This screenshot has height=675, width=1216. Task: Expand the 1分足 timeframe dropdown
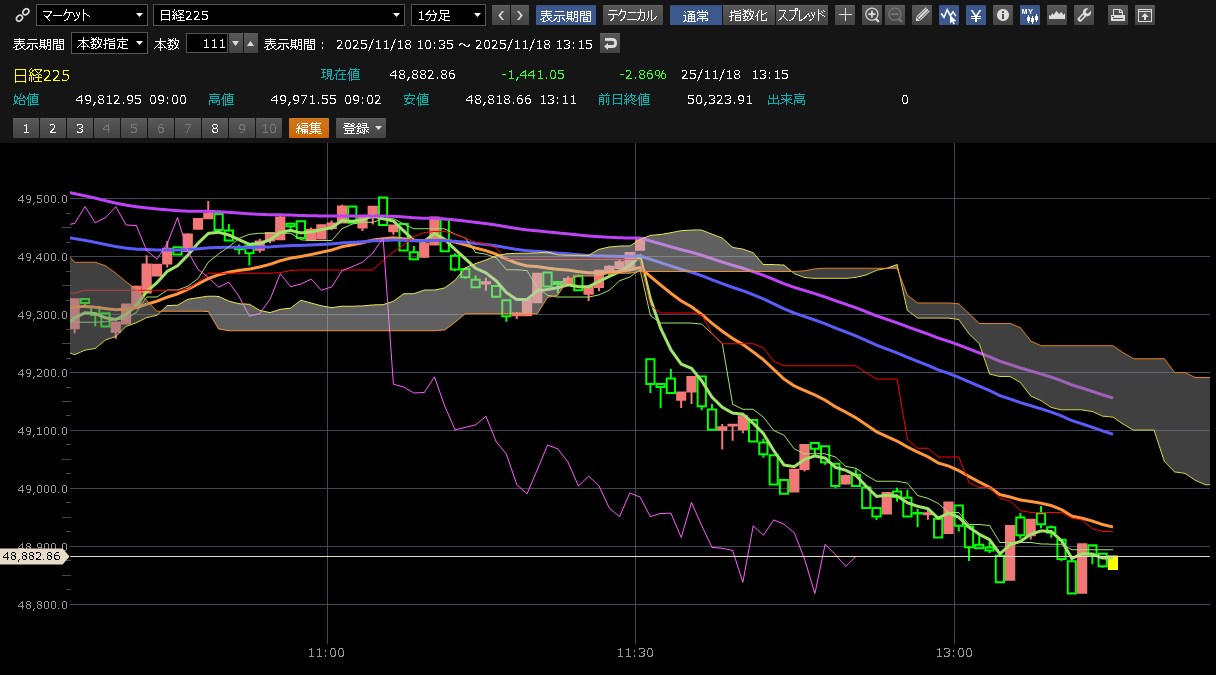pos(448,15)
